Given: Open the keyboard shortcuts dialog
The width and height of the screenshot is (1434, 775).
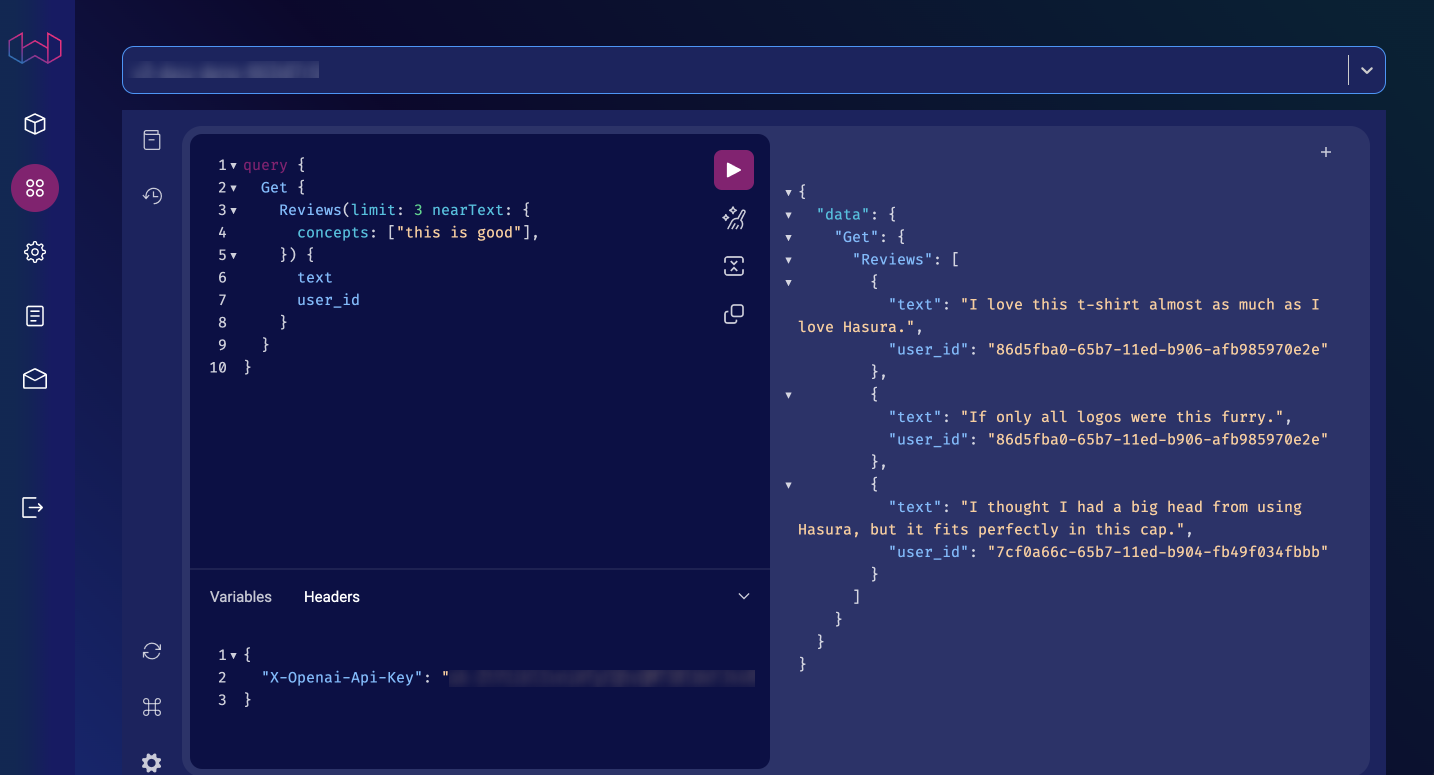Looking at the screenshot, I should coord(152,707).
